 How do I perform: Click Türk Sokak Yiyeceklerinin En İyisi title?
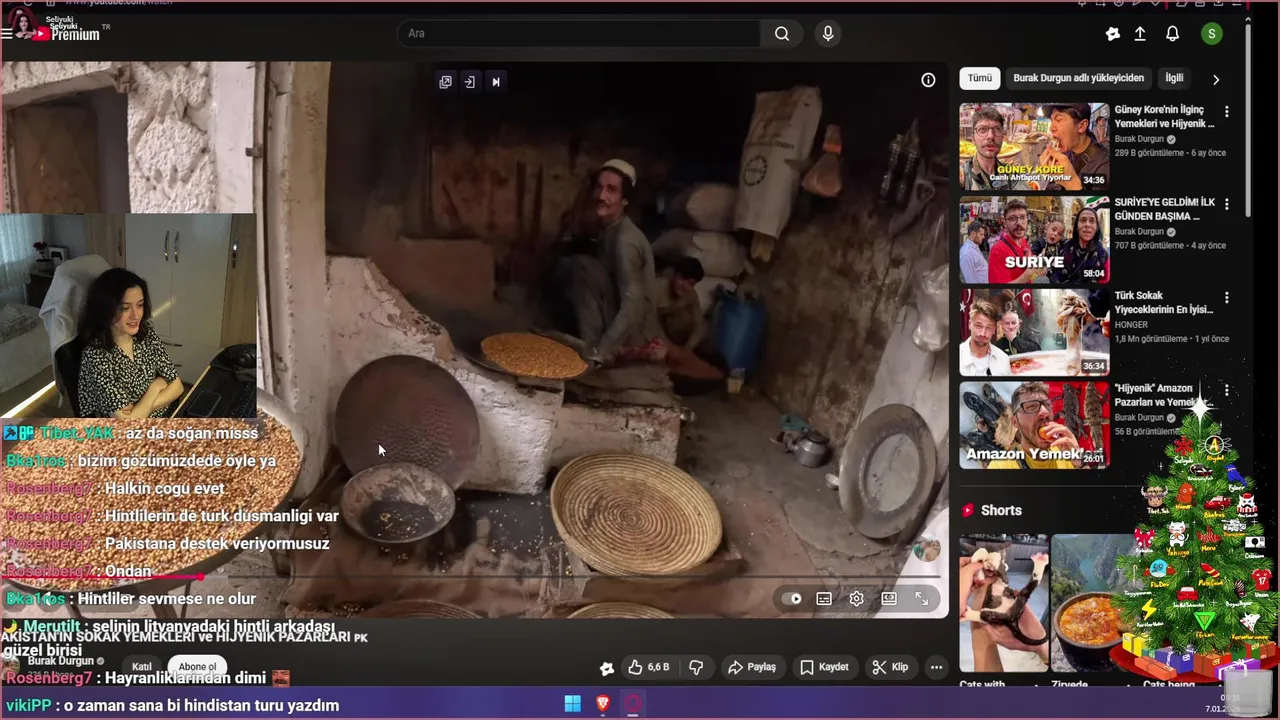(x=1165, y=302)
